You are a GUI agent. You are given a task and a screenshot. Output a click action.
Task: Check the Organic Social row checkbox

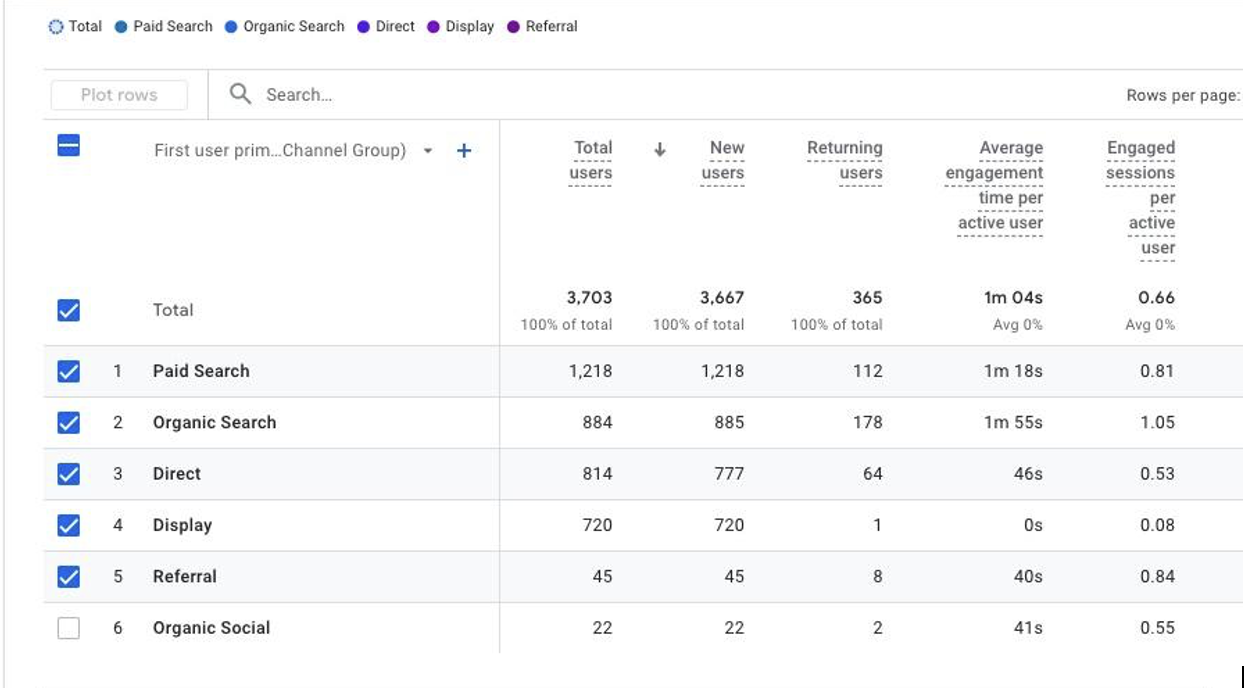click(68, 628)
